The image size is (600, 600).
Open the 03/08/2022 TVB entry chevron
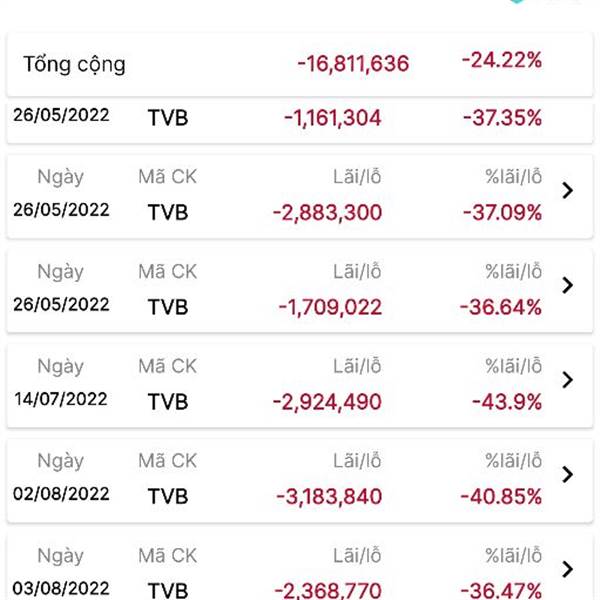pos(567,569)
